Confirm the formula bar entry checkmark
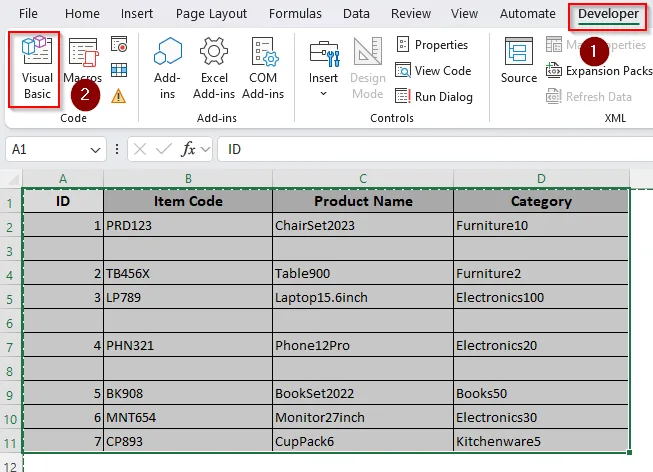The height and width of the screenshot is (472, 653). tap(164, 149)
